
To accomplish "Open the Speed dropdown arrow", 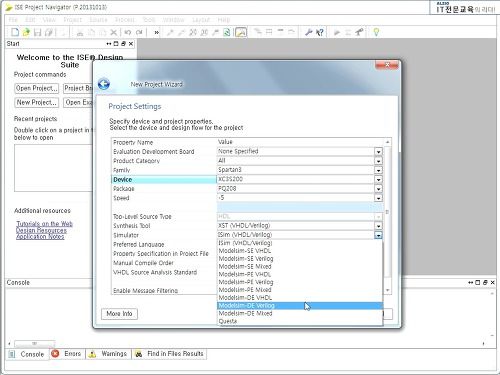I will click(x=378, y=198).
